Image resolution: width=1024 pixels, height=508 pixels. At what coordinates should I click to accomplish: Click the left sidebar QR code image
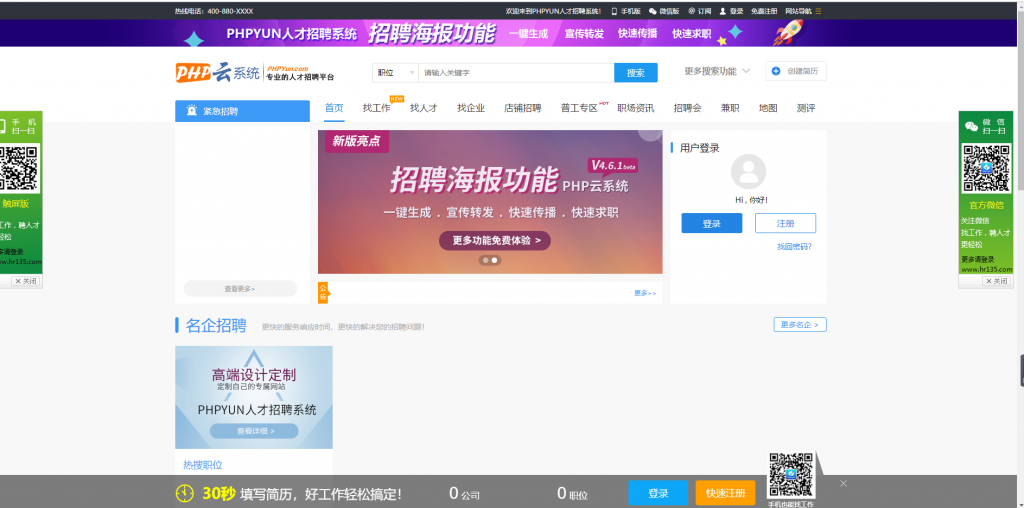tap(18, 168)
